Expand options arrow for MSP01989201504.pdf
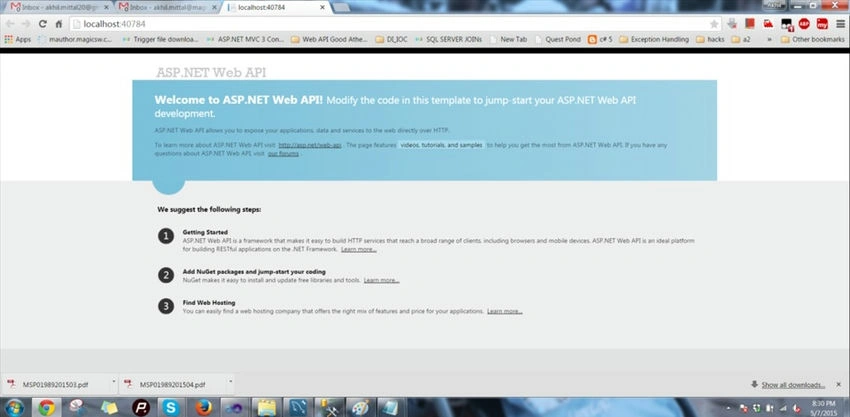The image size is (850, 417). 230,382
